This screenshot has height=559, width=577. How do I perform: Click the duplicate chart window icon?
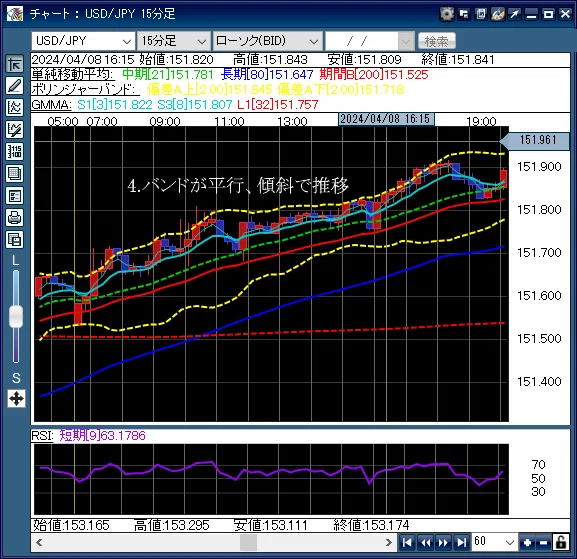click(15, 240)
